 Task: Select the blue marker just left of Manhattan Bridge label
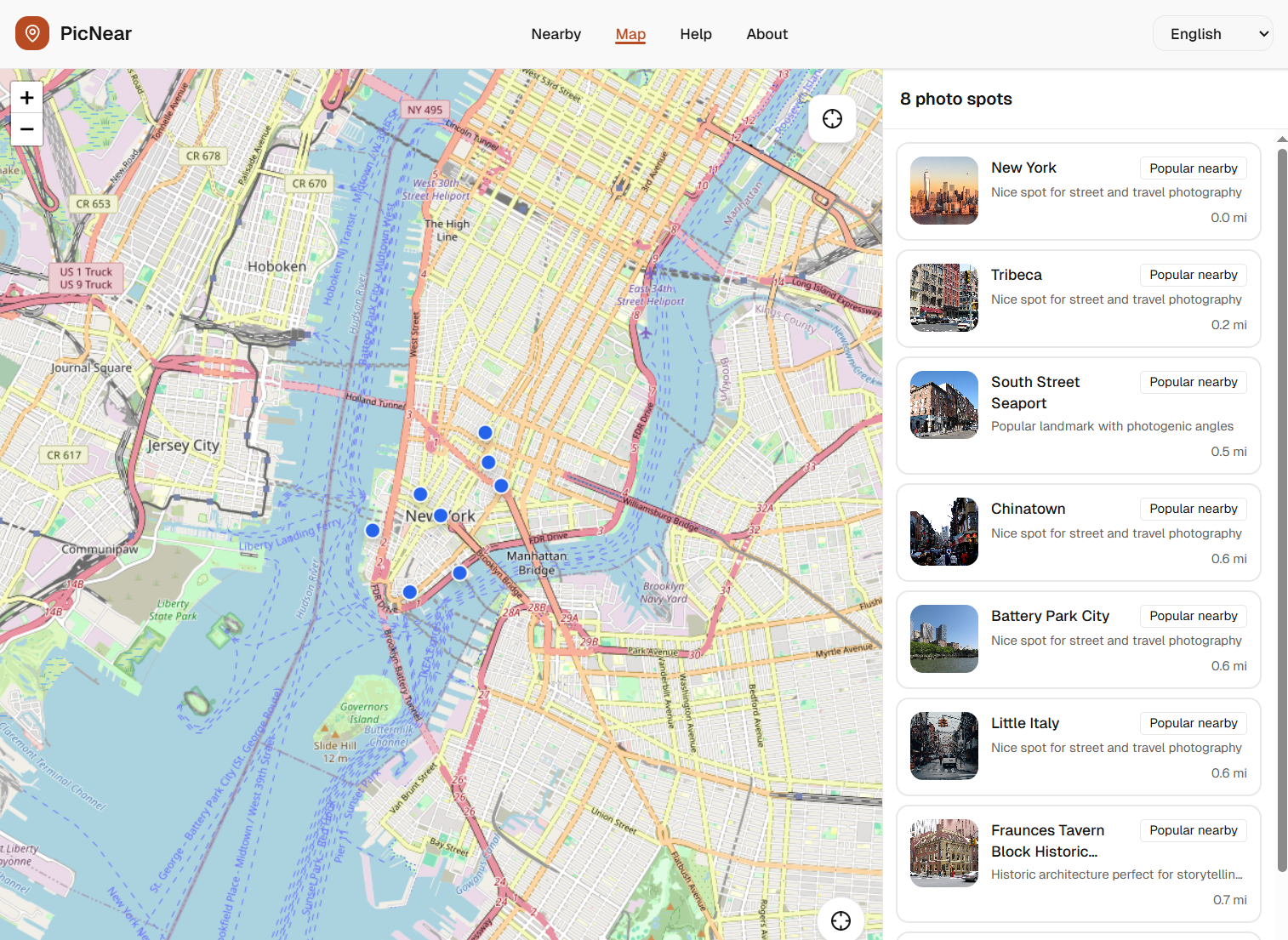click(459, 573)
